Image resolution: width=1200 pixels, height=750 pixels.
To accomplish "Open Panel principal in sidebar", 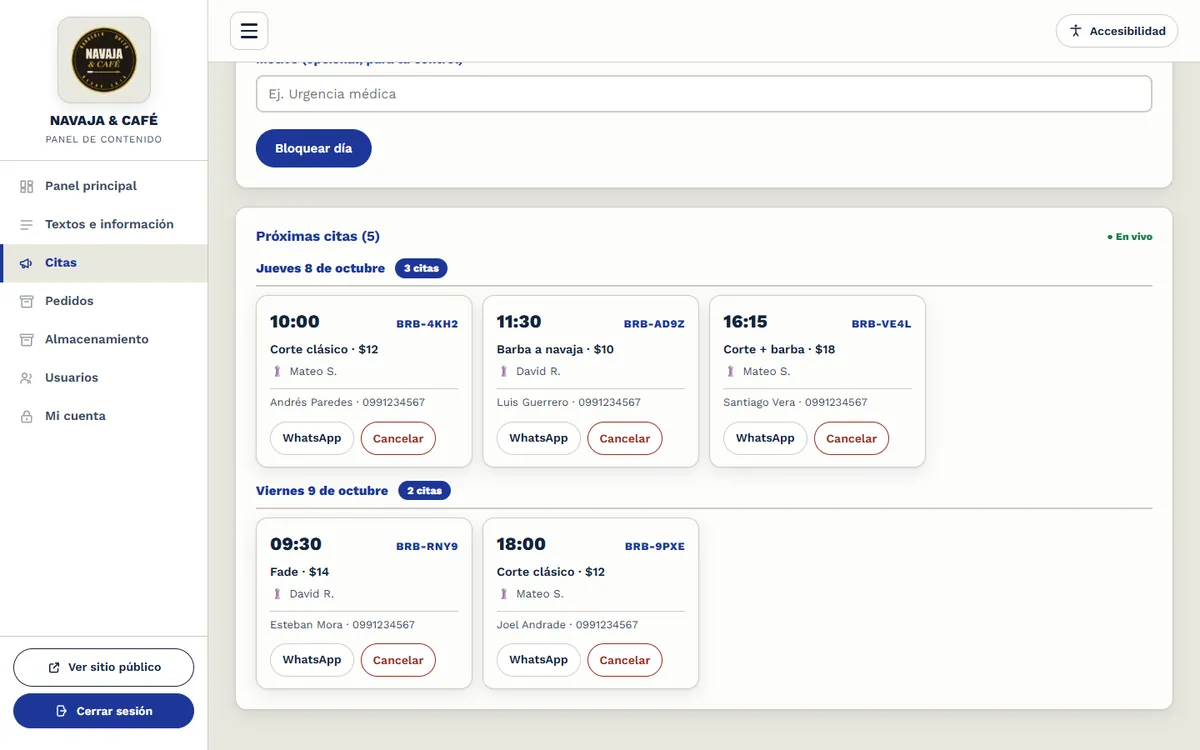I will (x=104, y=186).
